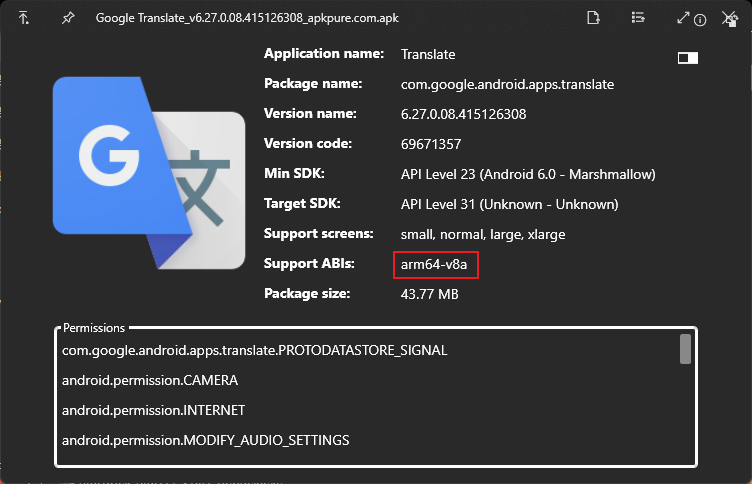This screenshot has width=752, height=484.
Task: Pin the preview window
Action: coord(67,18)
